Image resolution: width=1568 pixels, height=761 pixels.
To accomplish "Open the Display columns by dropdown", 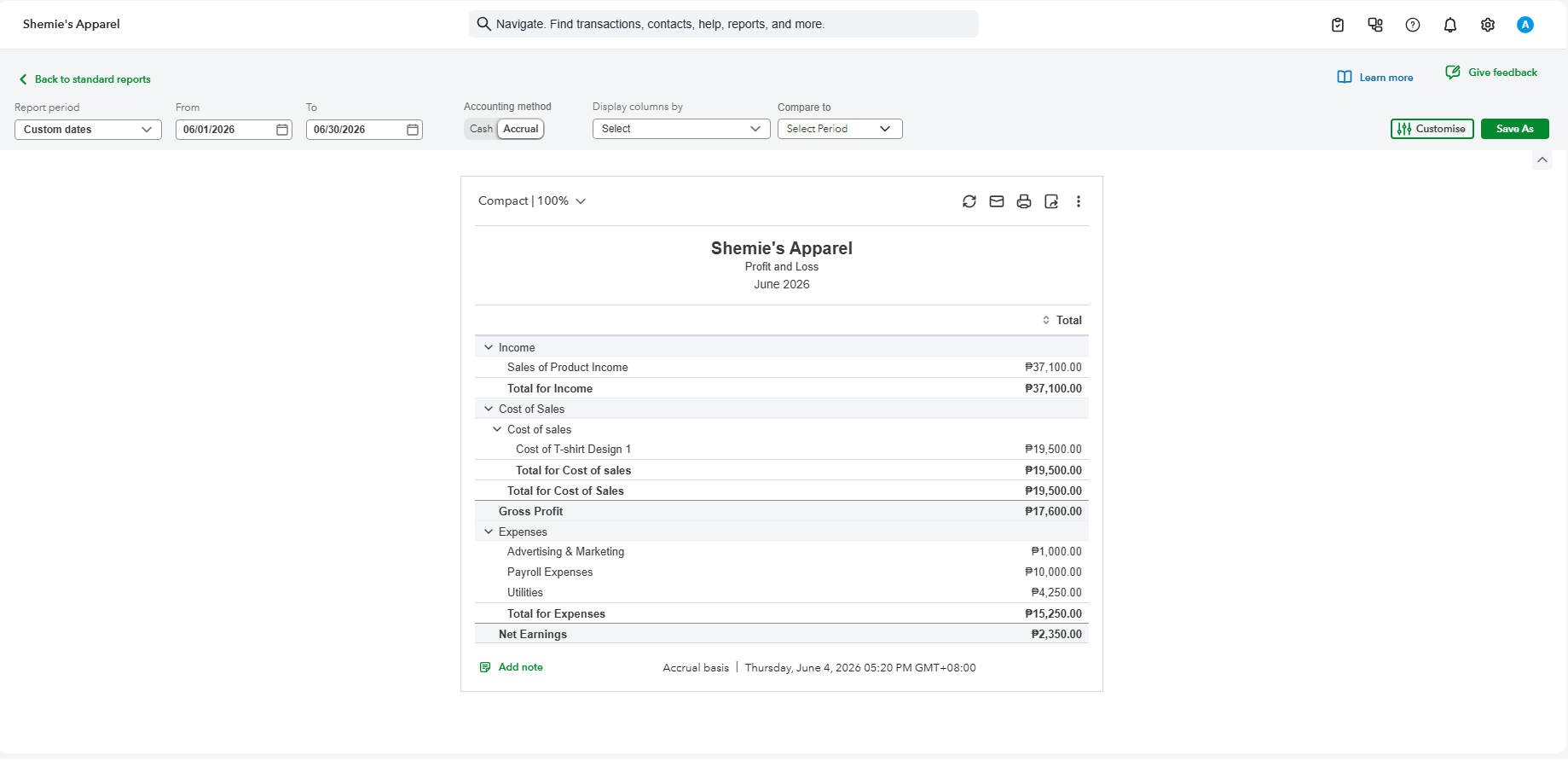I will coord(681,129).
